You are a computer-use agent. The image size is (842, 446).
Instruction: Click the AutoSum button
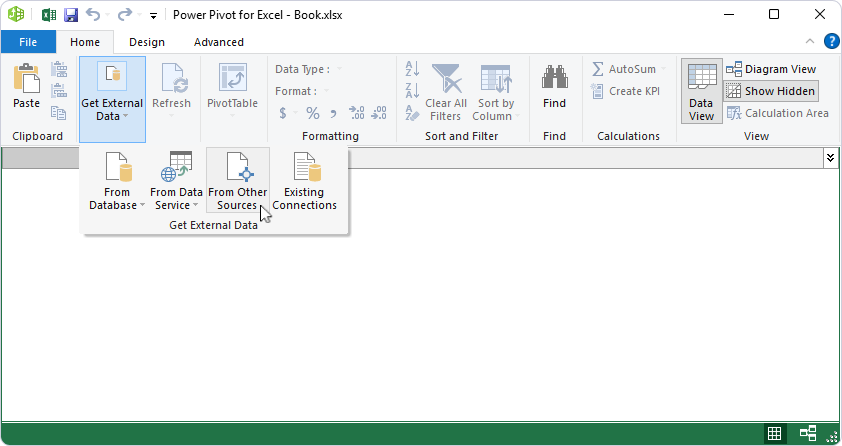tap(625, 69)
